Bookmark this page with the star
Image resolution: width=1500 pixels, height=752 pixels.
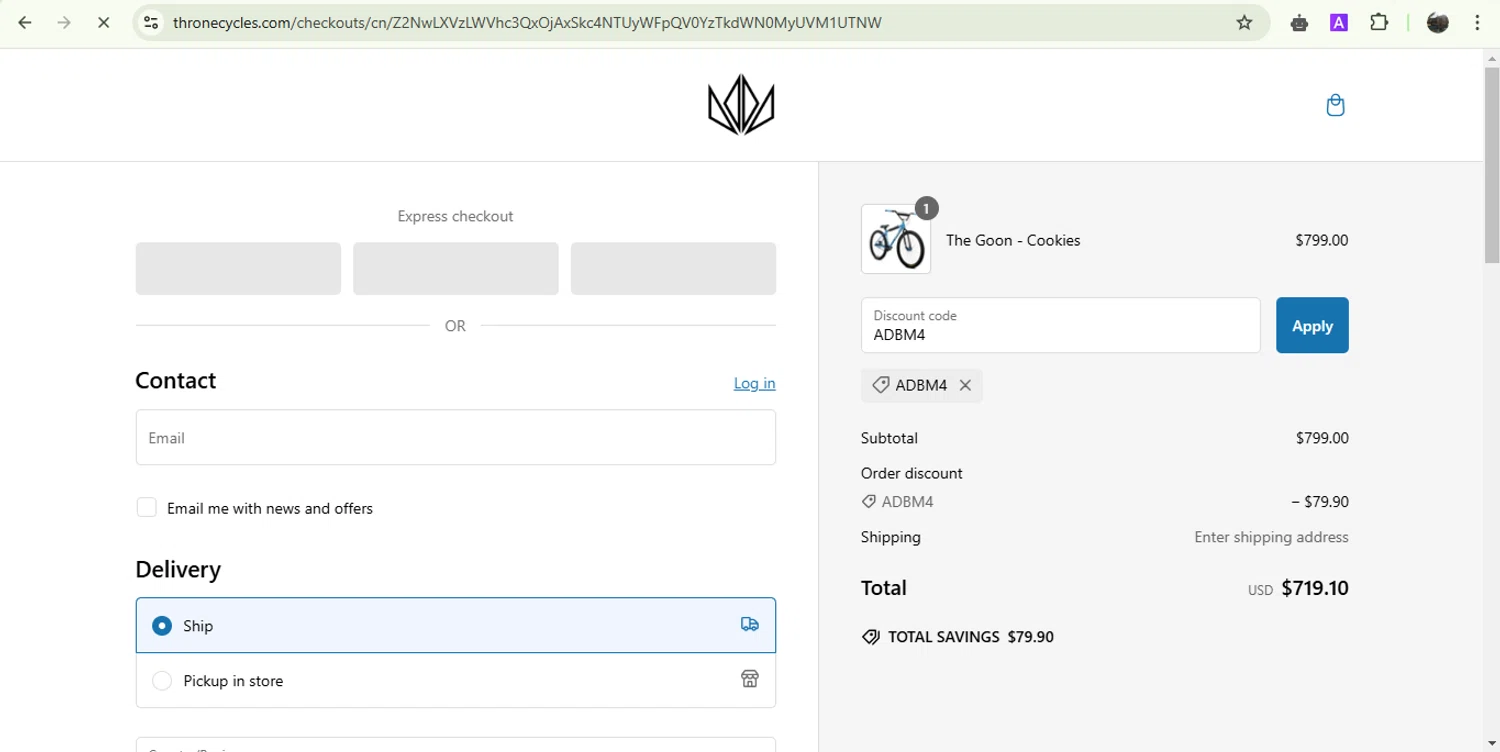(1244, 22)
